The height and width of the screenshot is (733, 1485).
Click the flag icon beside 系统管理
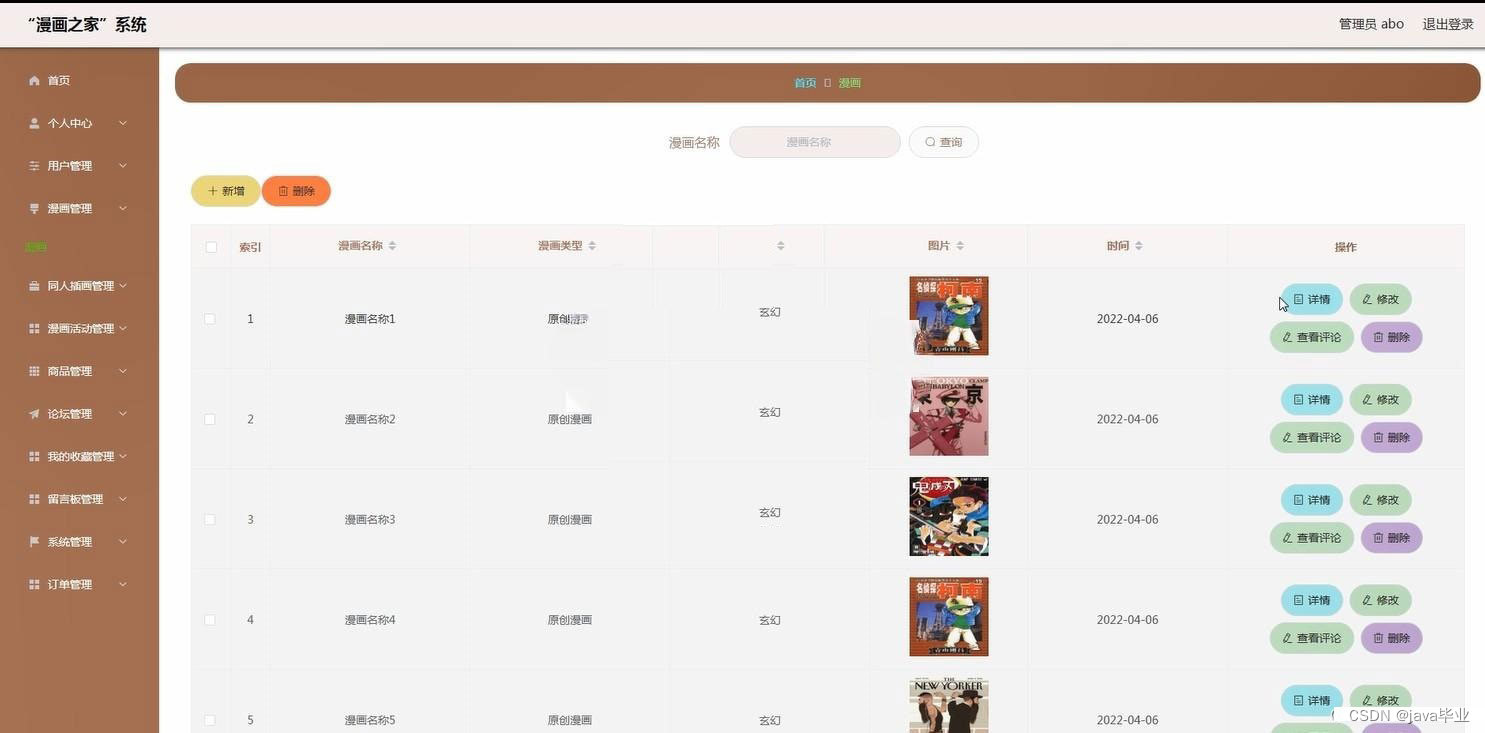click(34, 542)
